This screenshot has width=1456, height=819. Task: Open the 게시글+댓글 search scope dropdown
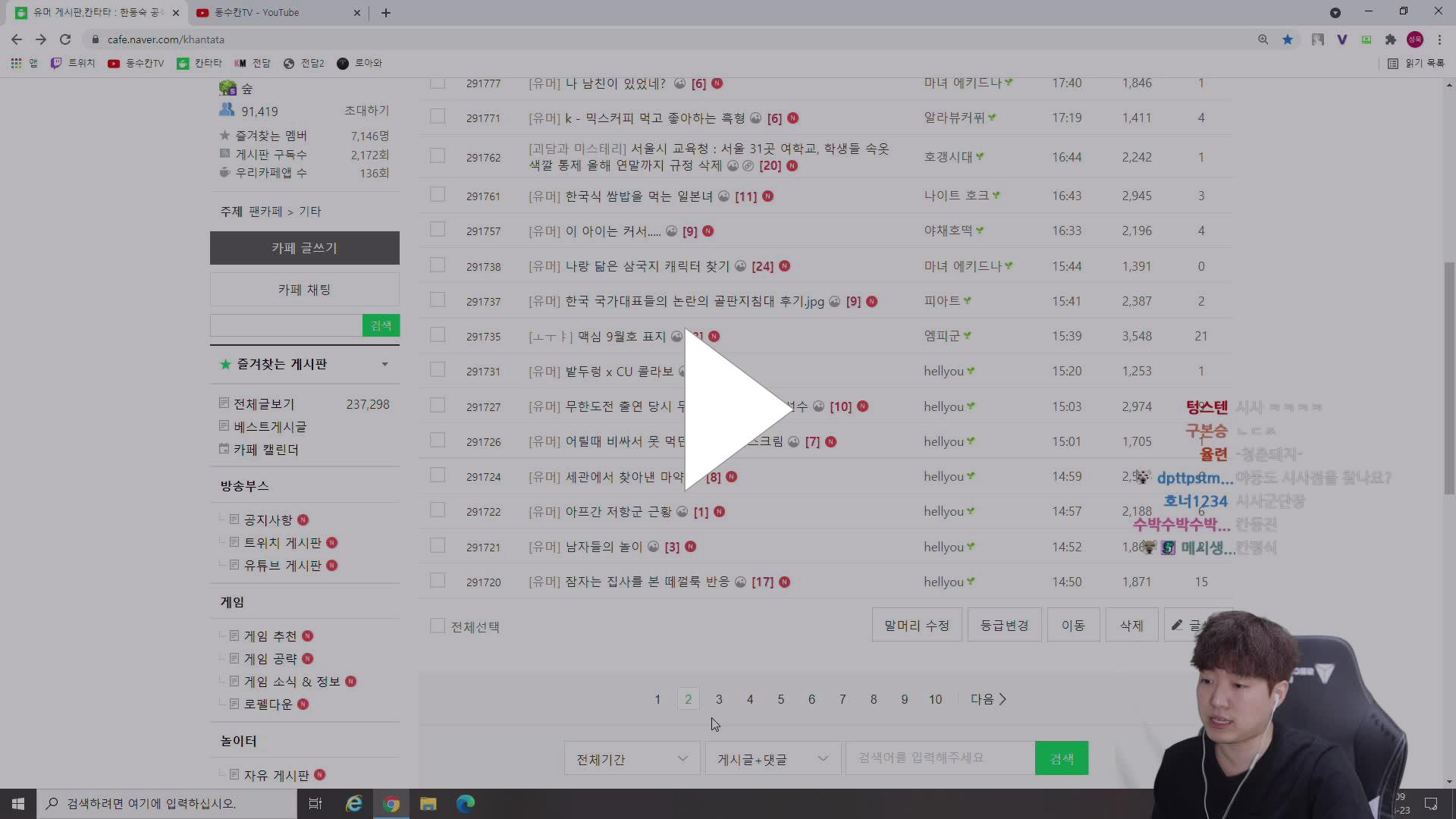(x=772, y=758)
